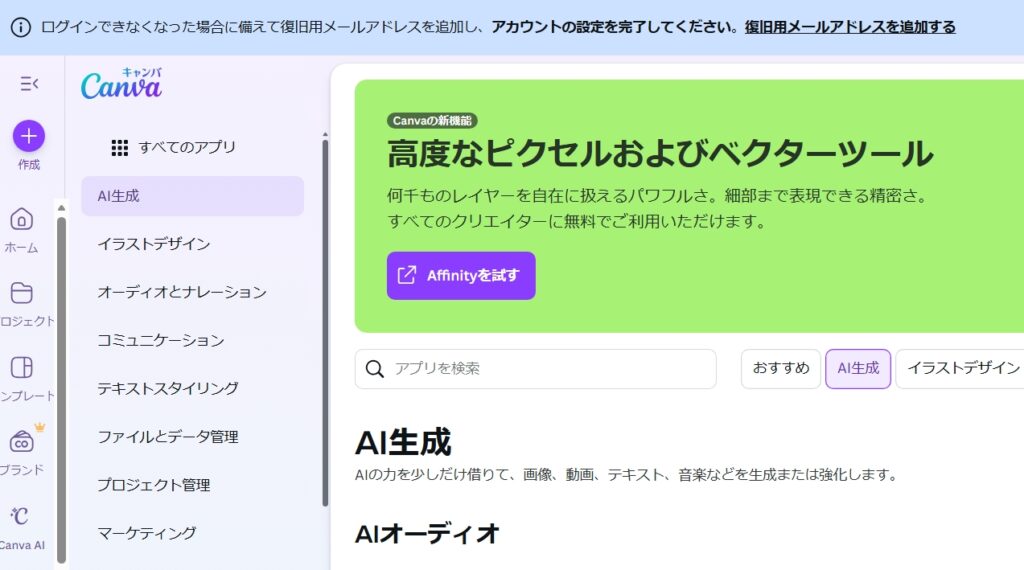Screen dimensions: 1024x570
Task: Select イラストデザイン in the category list
Action: click(x=154, y=244)
